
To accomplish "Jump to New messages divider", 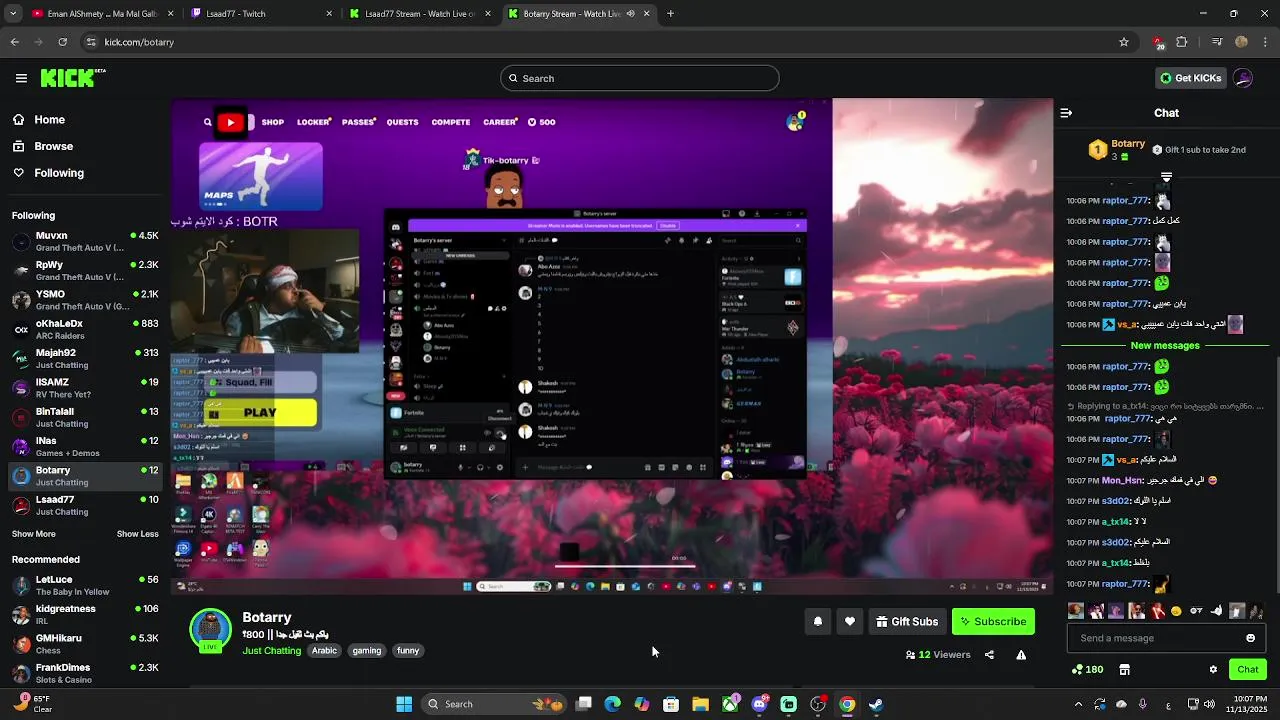I will tap(1165, 346).
